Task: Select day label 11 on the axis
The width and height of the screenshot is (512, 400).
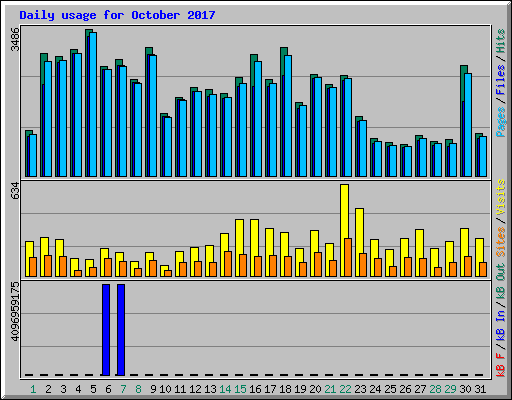Action: coord(180,389)
